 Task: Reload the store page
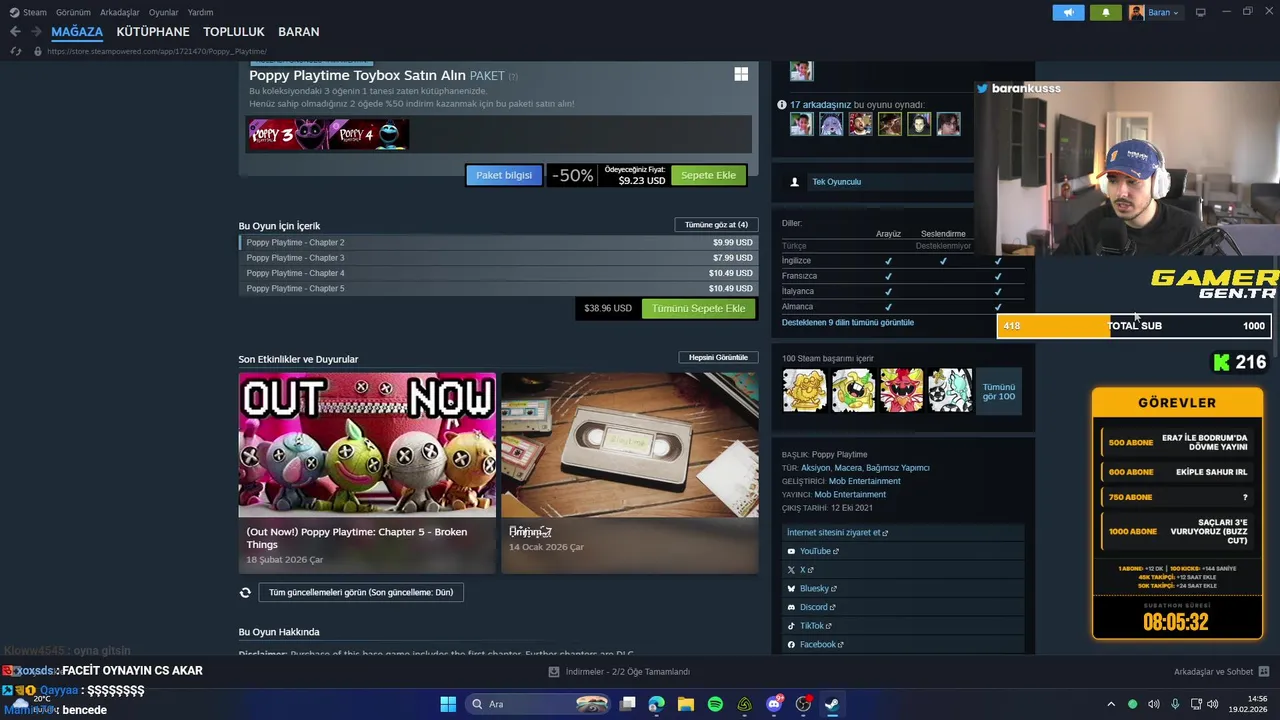(x=15, y=51)
